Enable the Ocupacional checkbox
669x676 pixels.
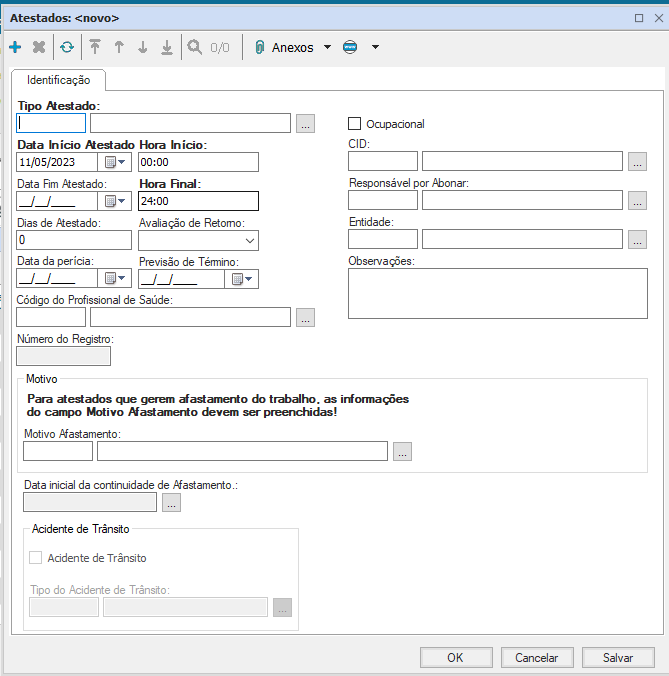(x=354, y=124)
